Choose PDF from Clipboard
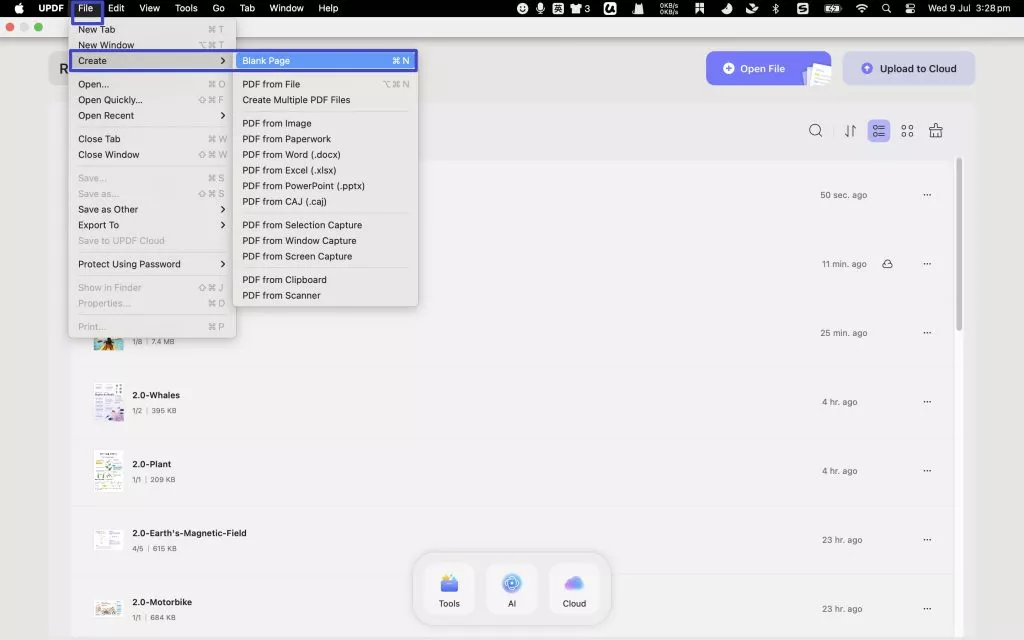1024x640 pixels. [x=325, y=280]
